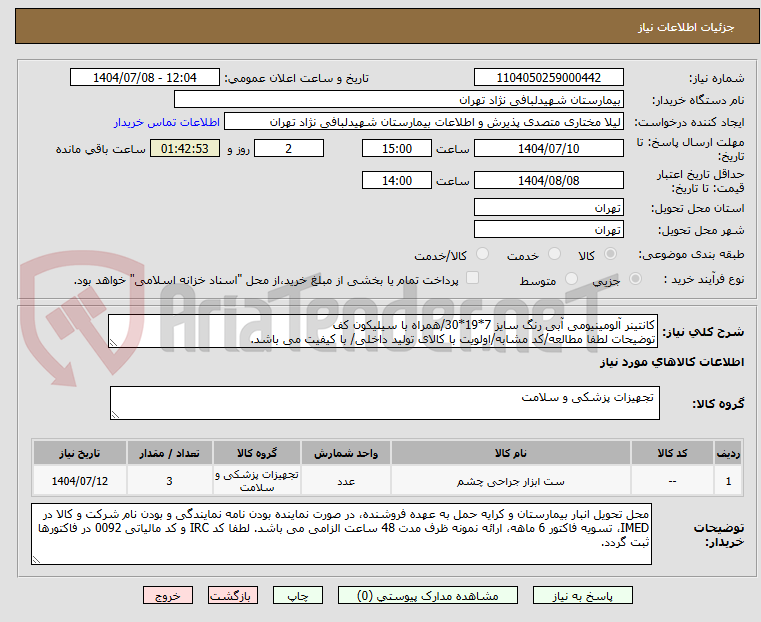Screen dimensions: 761x622
Task: Click the row number 1 cell
Action: point(728,481)
